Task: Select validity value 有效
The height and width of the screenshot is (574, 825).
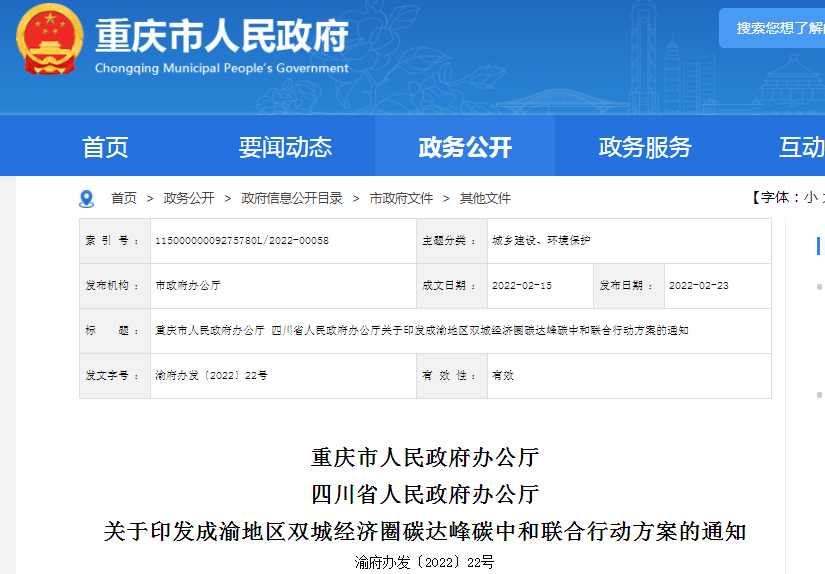Action: click(502, 375)
